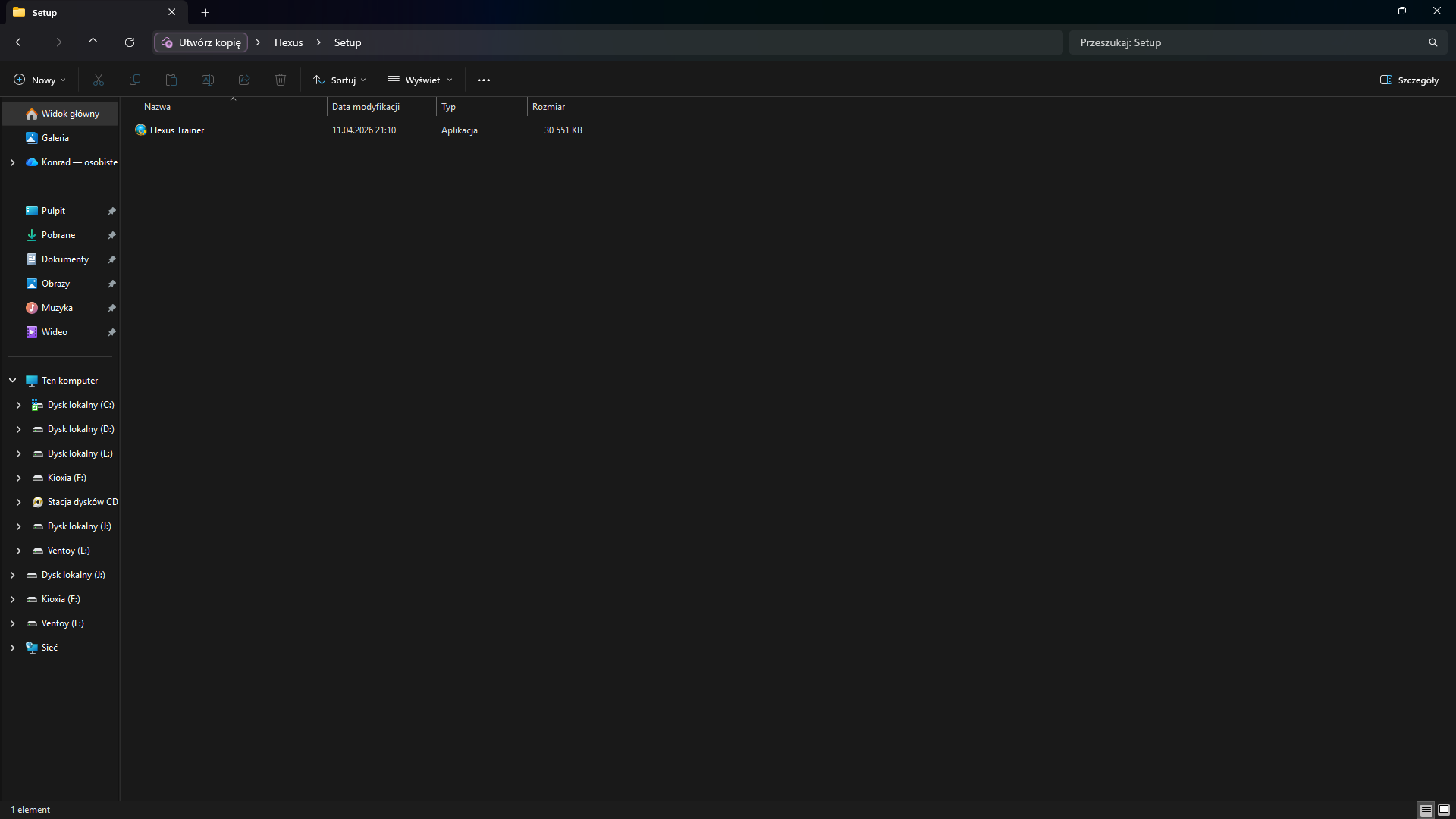Go up one folder level arrow
This screenshot has width=1456, height=819.
pos(93,42)
